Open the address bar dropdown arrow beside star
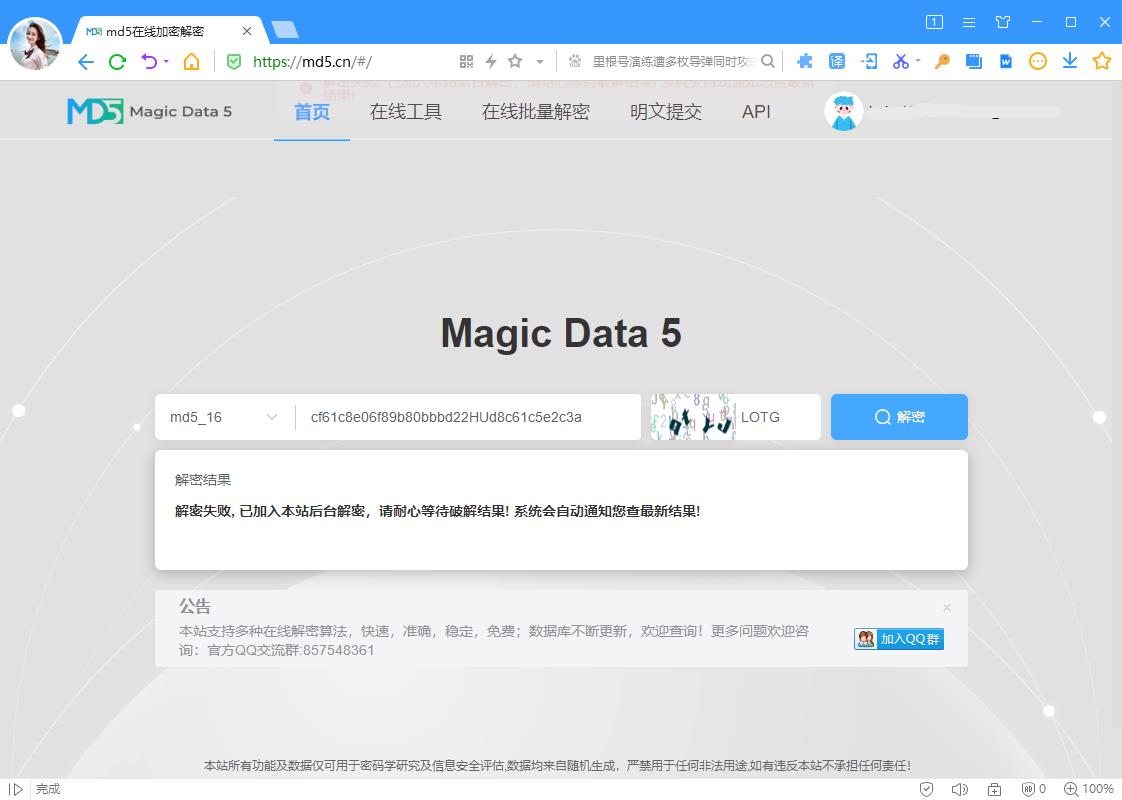 (x=540, y=62)
